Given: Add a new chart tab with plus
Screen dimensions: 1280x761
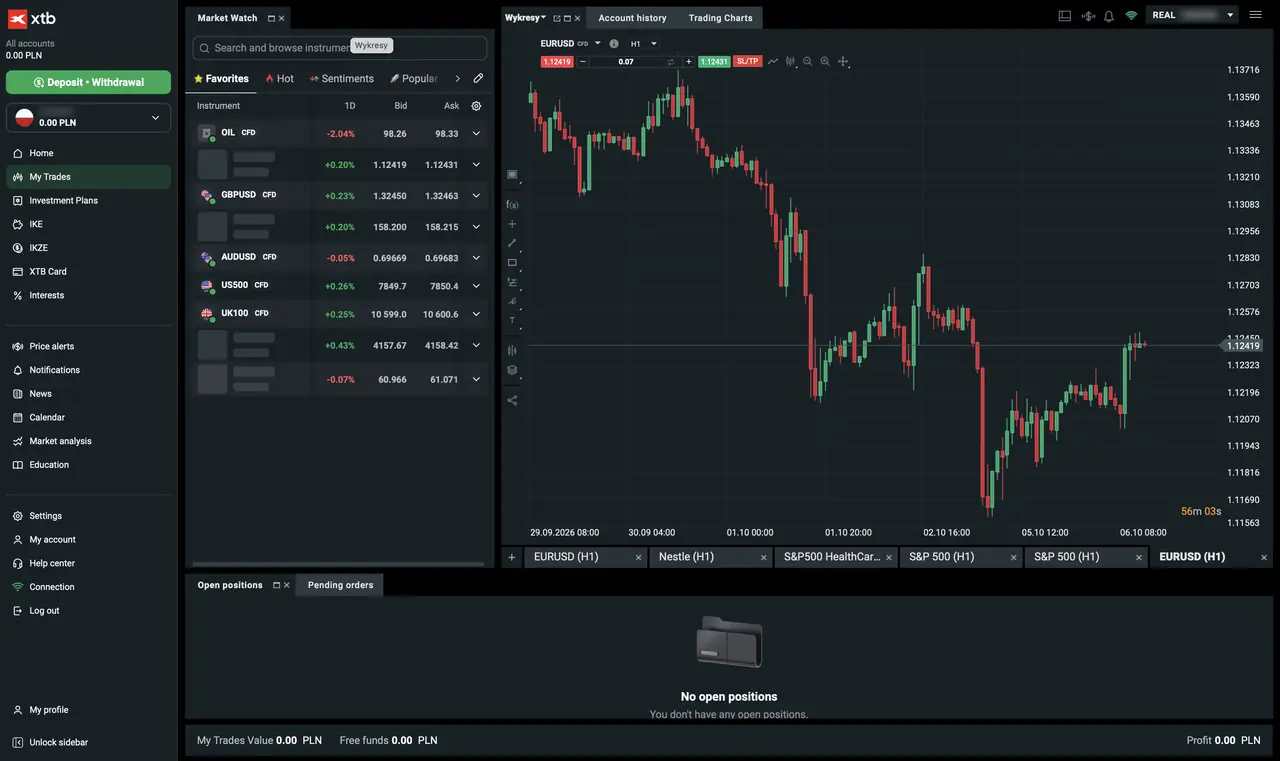Looking at the screenshot, I should pos(512,557).
